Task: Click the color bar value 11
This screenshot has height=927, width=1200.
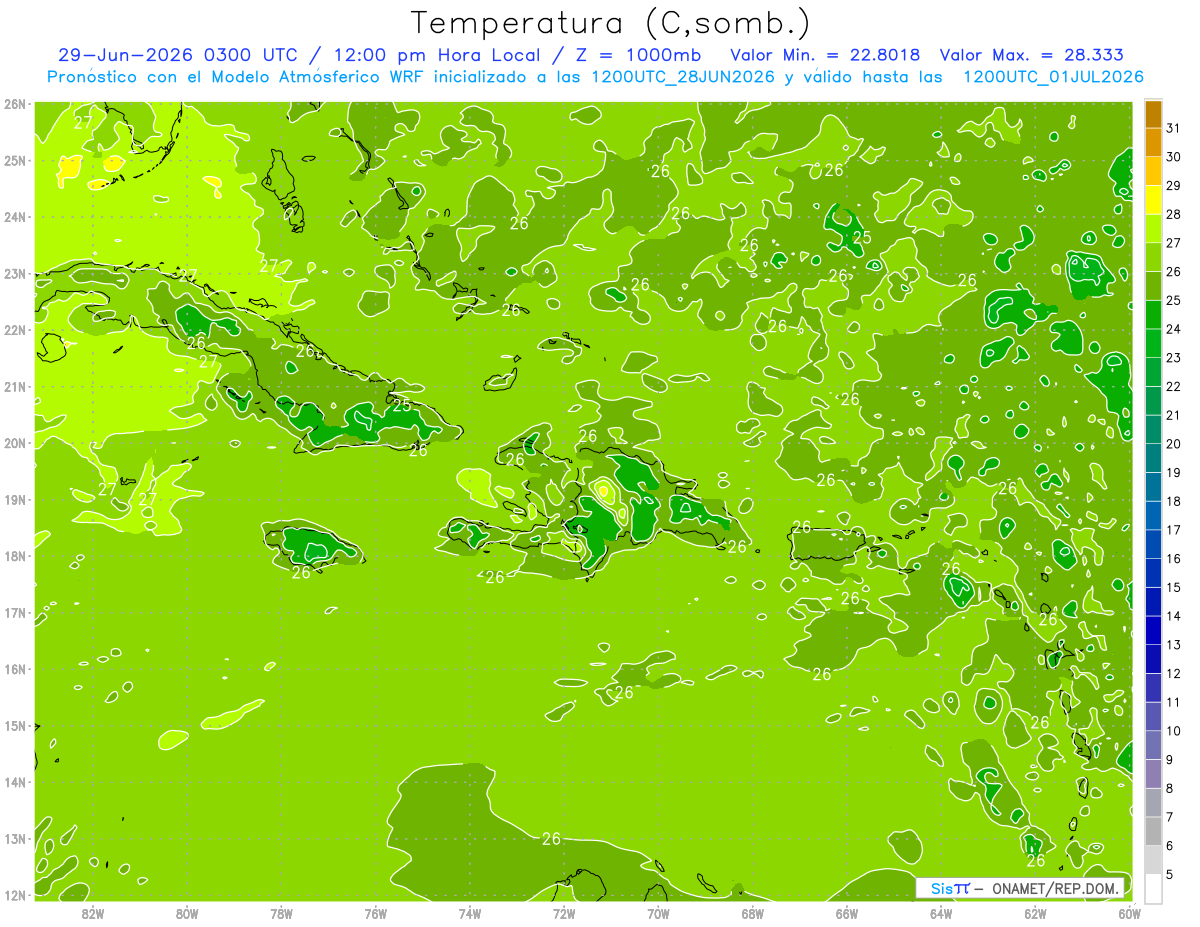Action: click(x=1174, y=702)
